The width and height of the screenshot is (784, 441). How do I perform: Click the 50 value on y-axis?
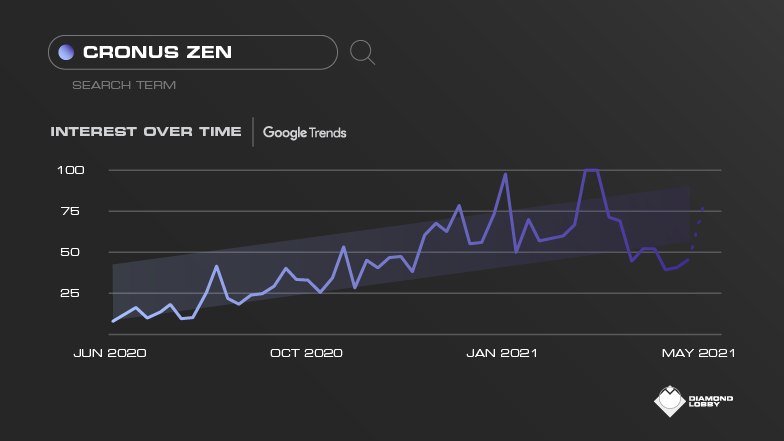coord(70,252)
